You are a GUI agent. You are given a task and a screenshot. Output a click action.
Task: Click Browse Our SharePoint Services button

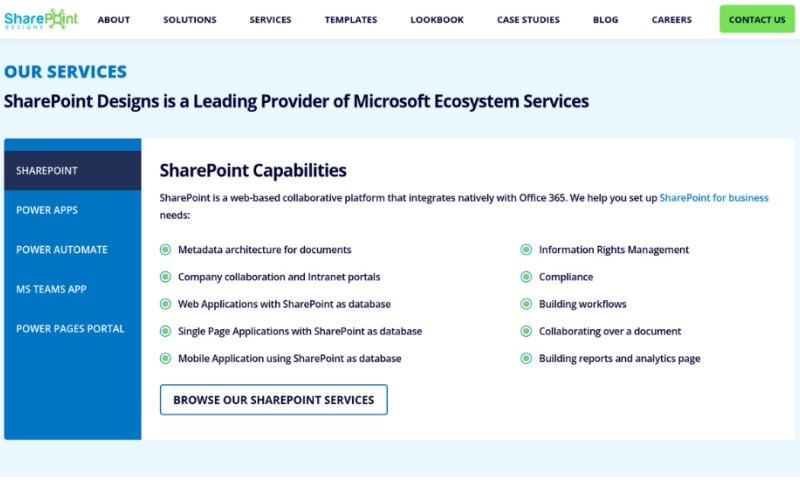(x=273, y=400)
